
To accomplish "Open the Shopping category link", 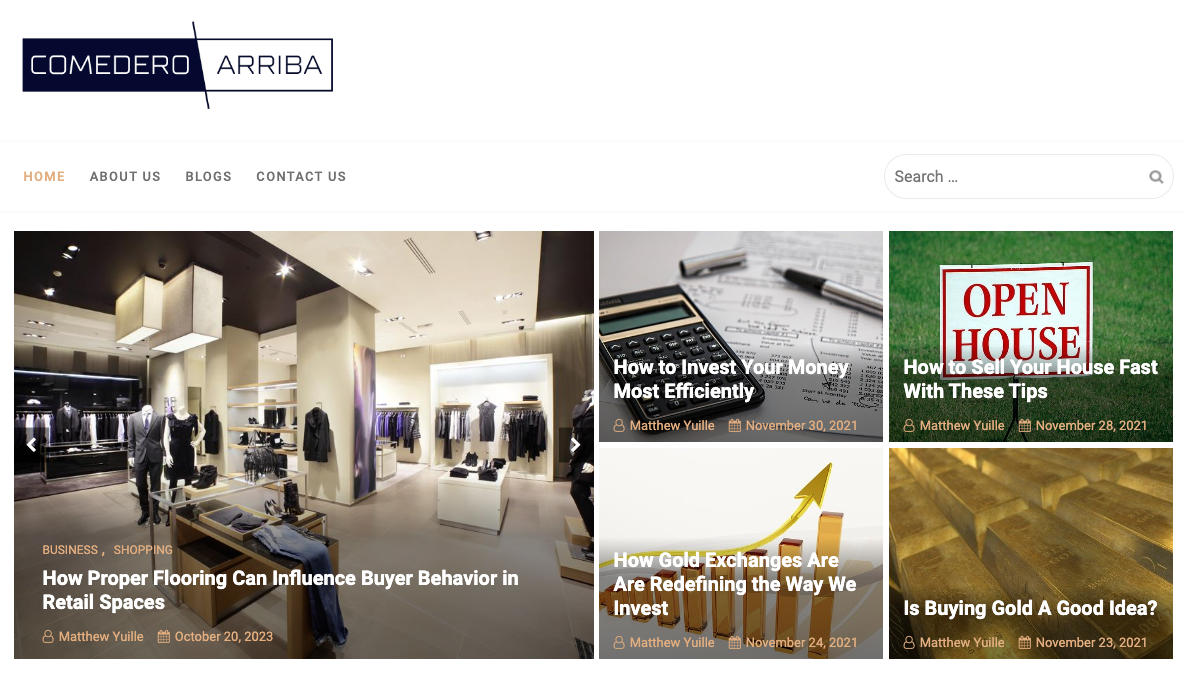I will pos(143,550).
